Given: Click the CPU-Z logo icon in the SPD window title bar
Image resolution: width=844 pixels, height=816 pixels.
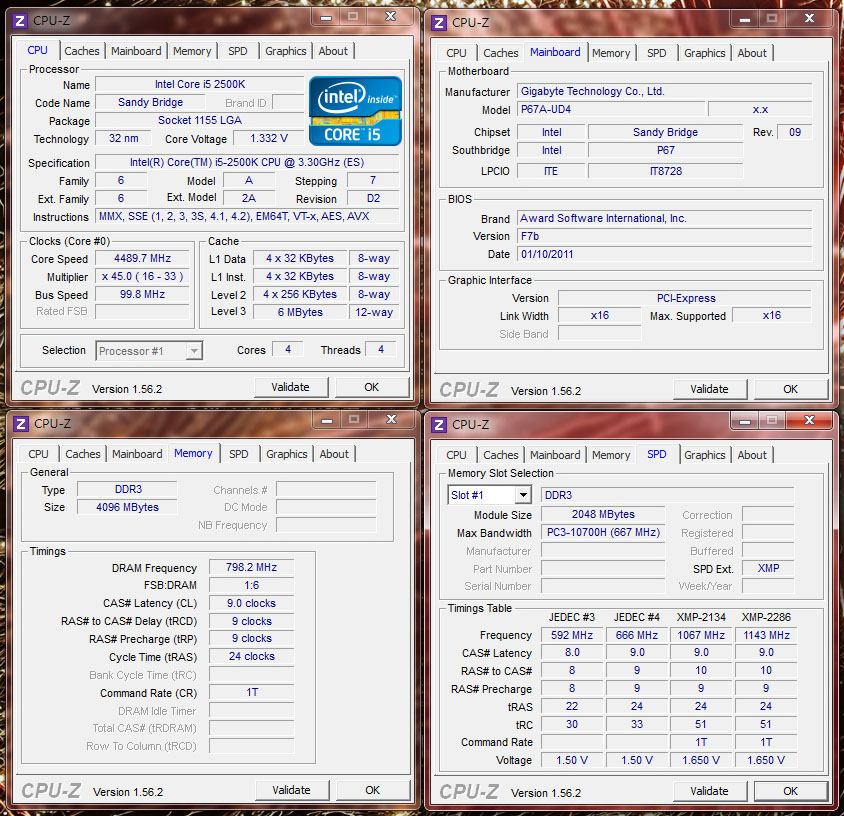Looking at the screenshot, I should pos(439,425).
